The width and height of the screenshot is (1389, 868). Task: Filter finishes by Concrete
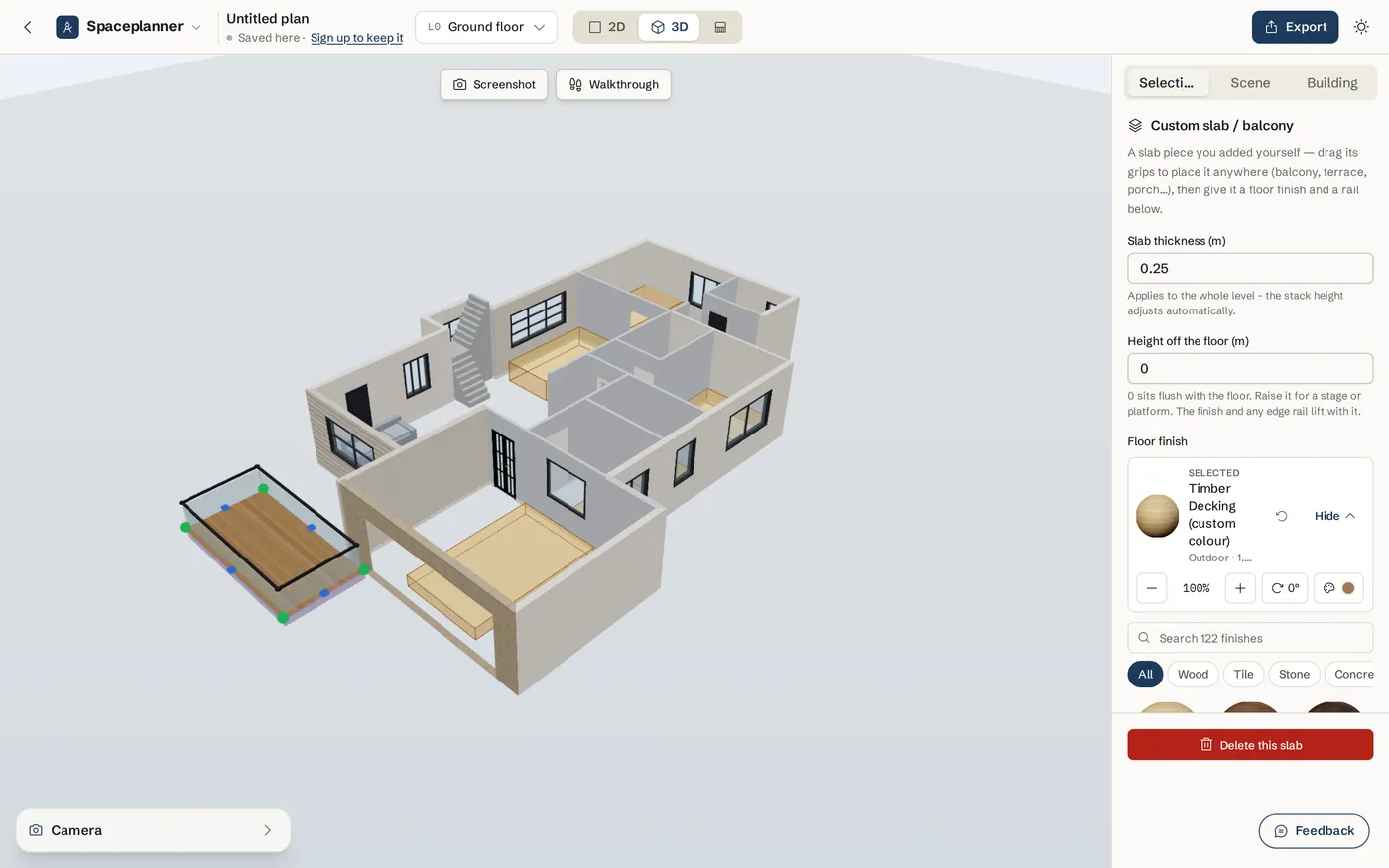pos(1351,674)
